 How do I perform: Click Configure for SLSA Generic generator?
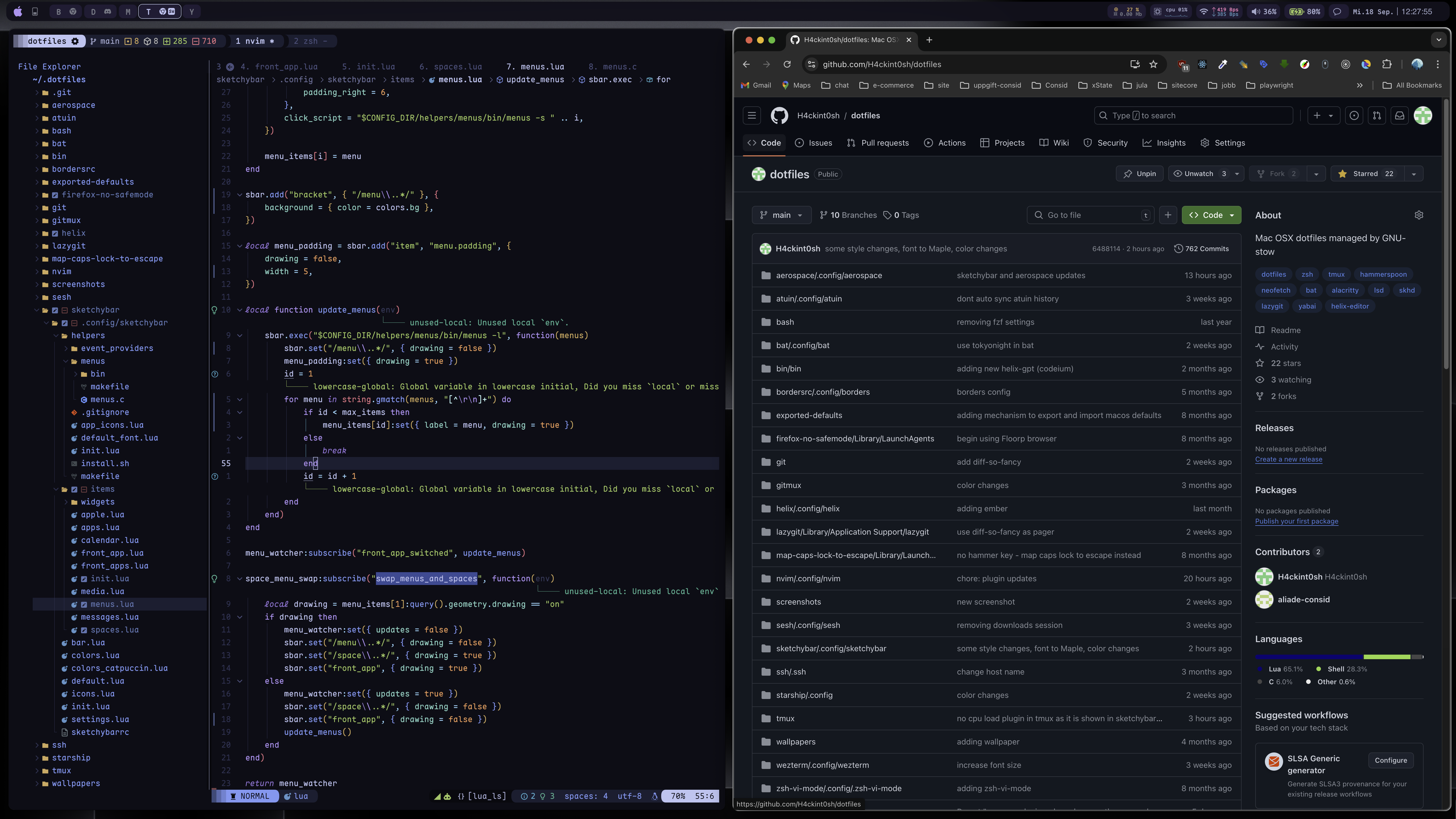[x=1390, y=760]
